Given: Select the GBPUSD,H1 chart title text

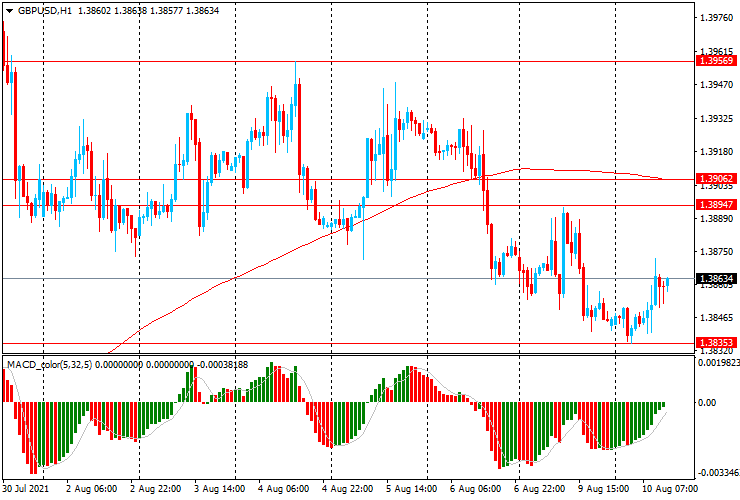Looking at the screenshot, I should pyautogui.click(x=45, y=10).
